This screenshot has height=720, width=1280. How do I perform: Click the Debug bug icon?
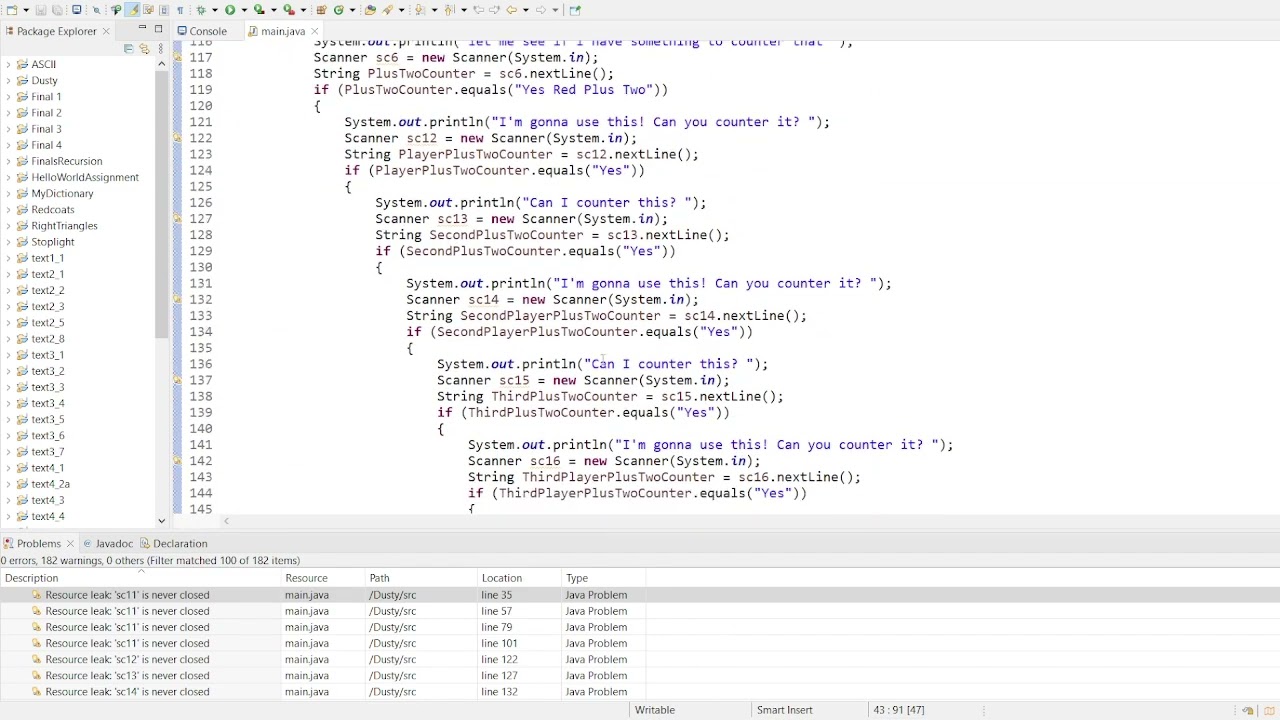201,10
